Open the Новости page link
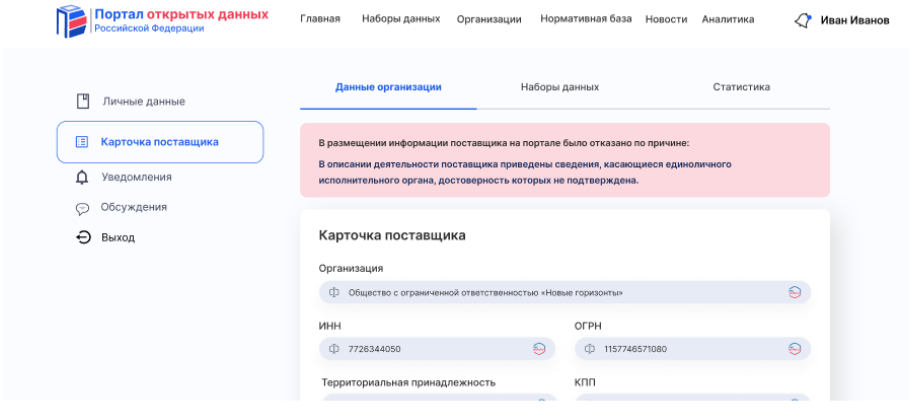The image size is (916, 408). click(666, 19)
